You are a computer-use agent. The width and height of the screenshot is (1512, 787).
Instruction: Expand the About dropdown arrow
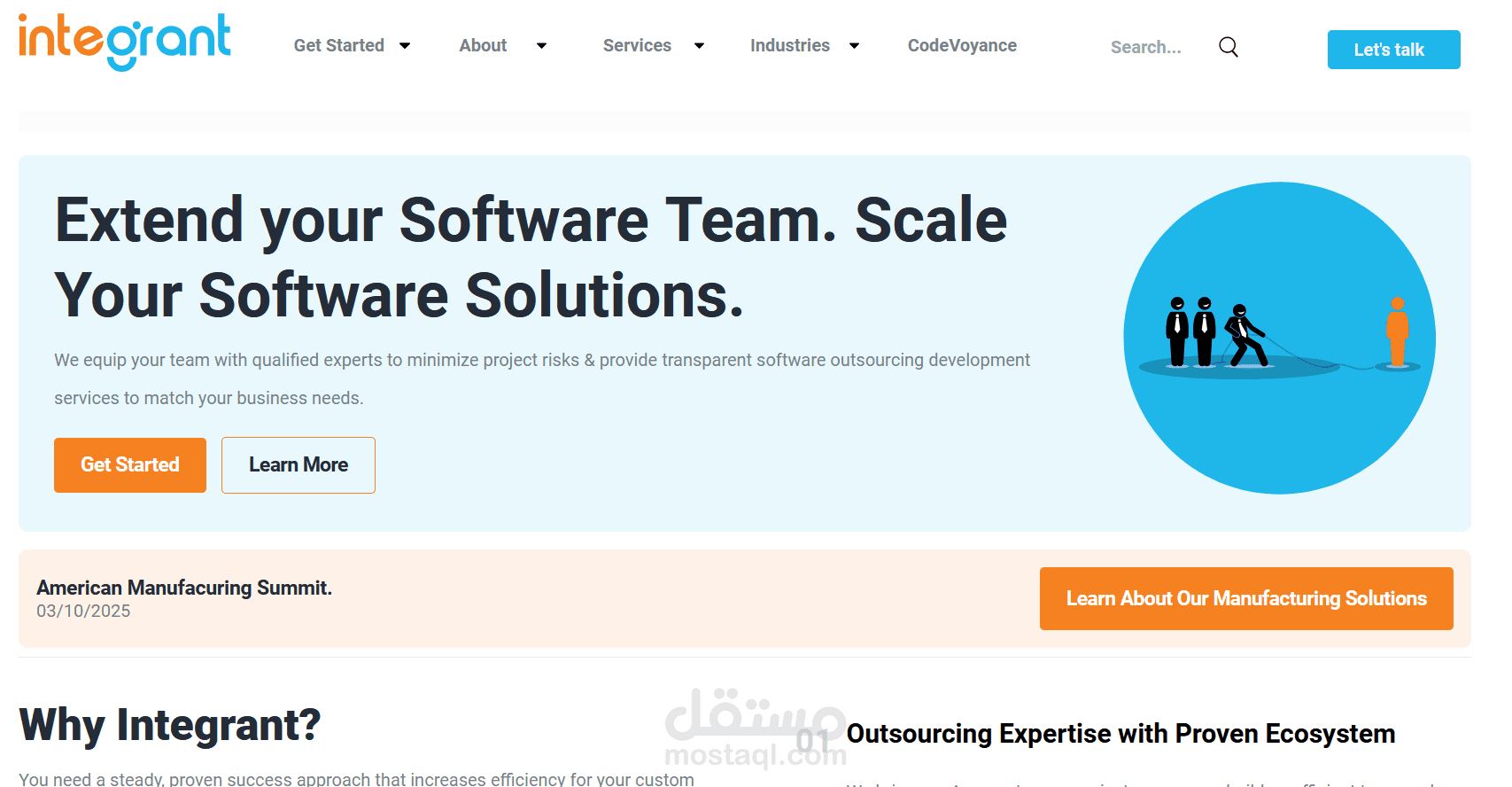pyautogui.click(x=541, y=46)
